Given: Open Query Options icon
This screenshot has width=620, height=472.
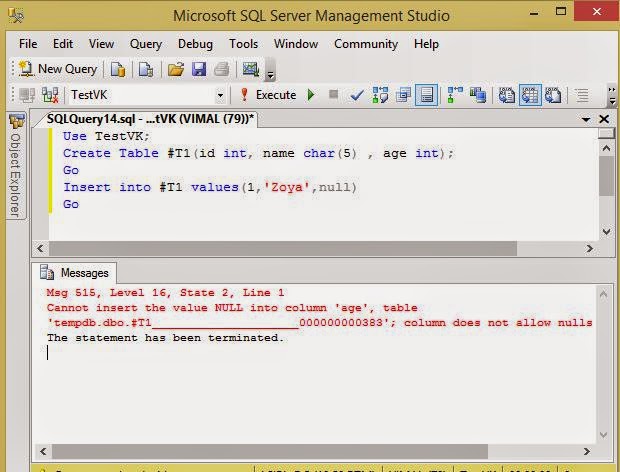Looking at the screenshot, I should [x=403, y=95].
